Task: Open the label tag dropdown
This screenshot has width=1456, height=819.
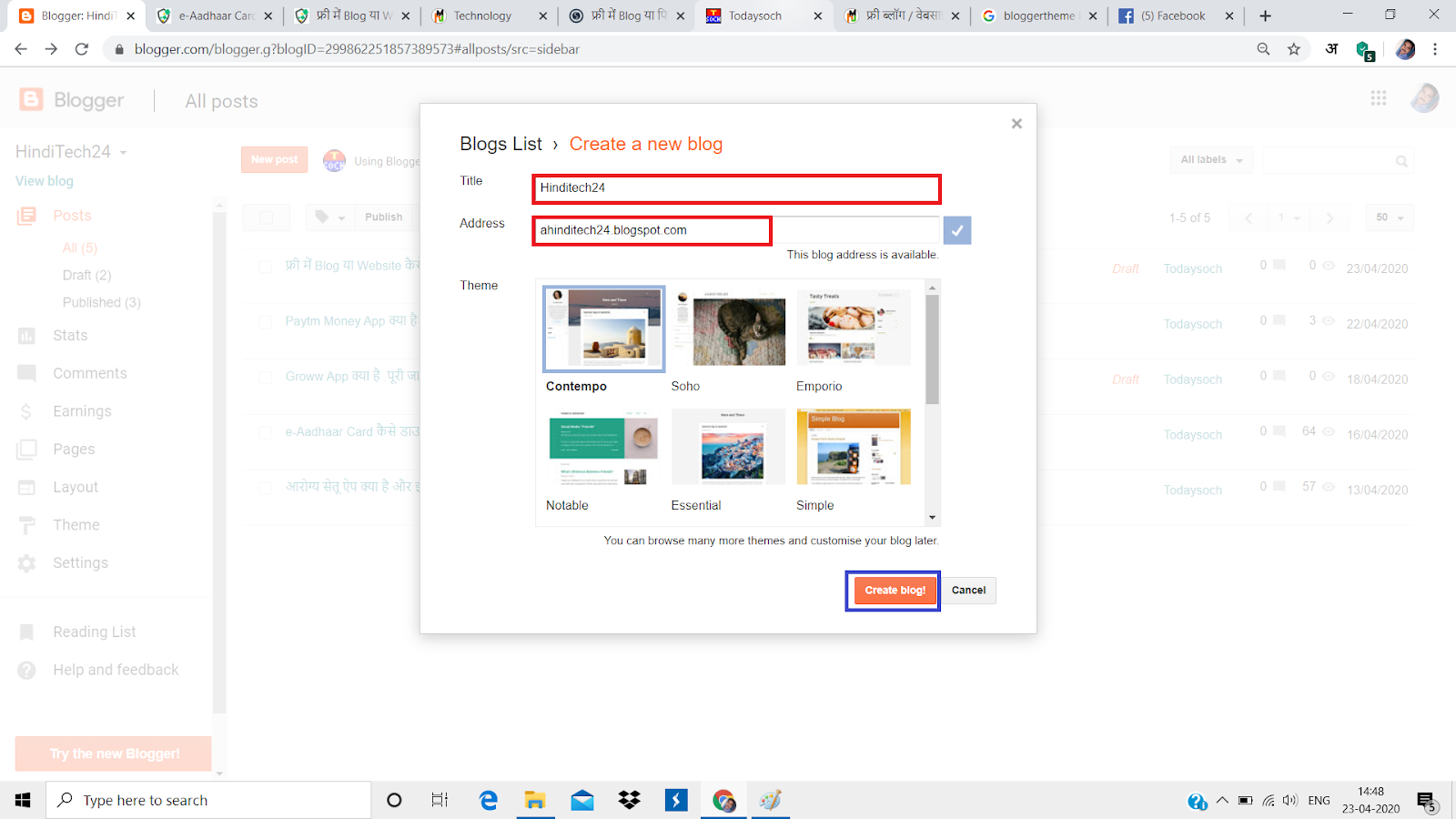Action: 330,217
